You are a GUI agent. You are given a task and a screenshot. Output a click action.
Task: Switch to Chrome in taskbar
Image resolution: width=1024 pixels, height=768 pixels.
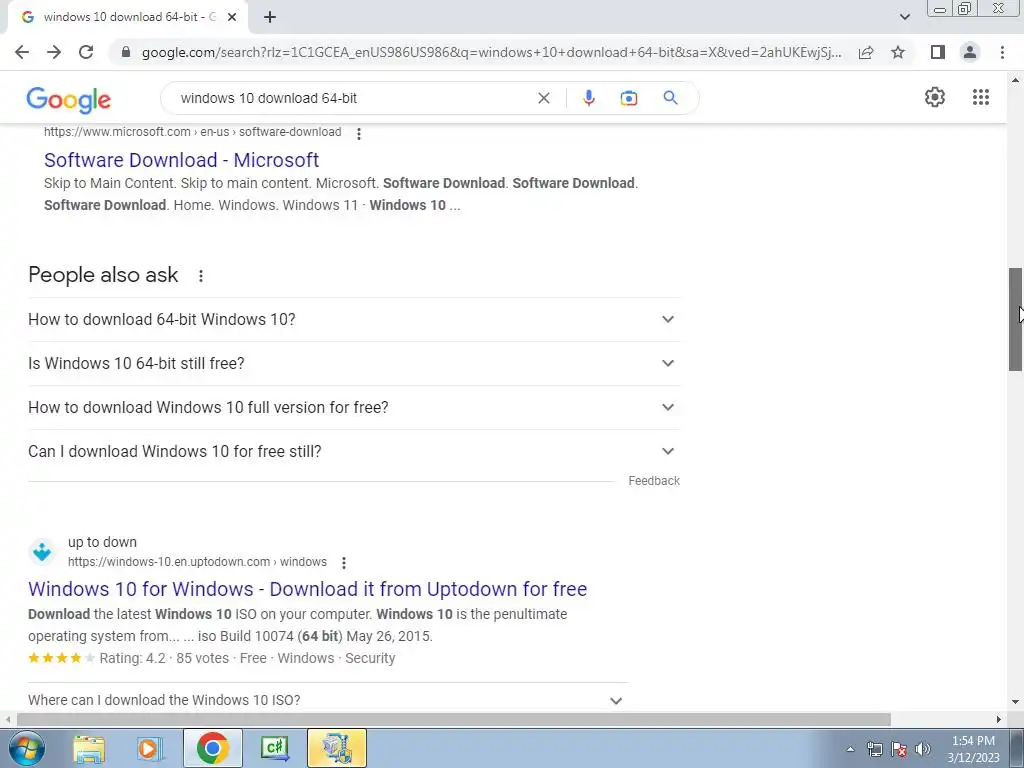tap(212, 748)
